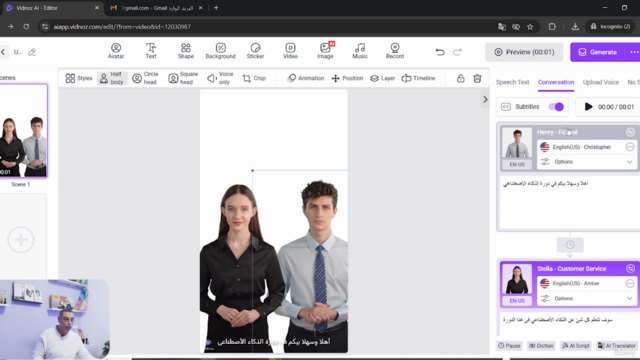Screen dimensions: 640x360
Task: Switch to Upload Voice tab
Action: click(601, 82)
